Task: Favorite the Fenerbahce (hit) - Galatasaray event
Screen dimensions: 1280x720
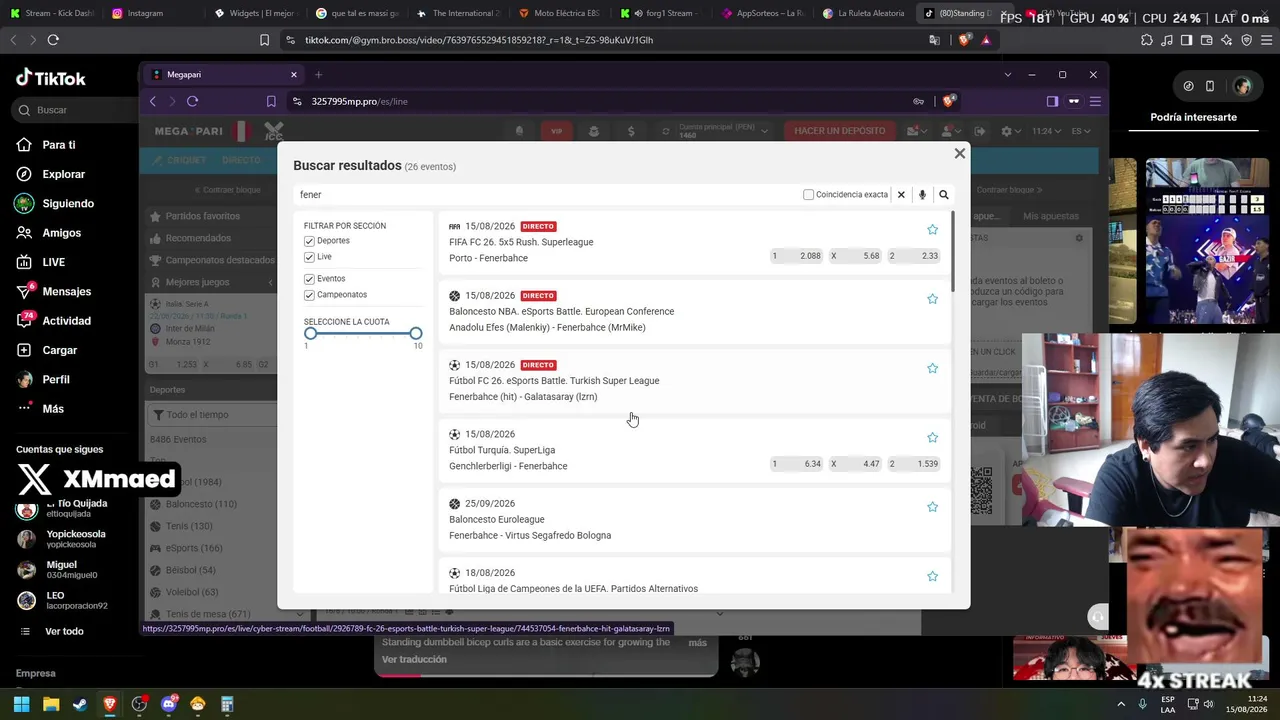Action: tap(932, 368)
